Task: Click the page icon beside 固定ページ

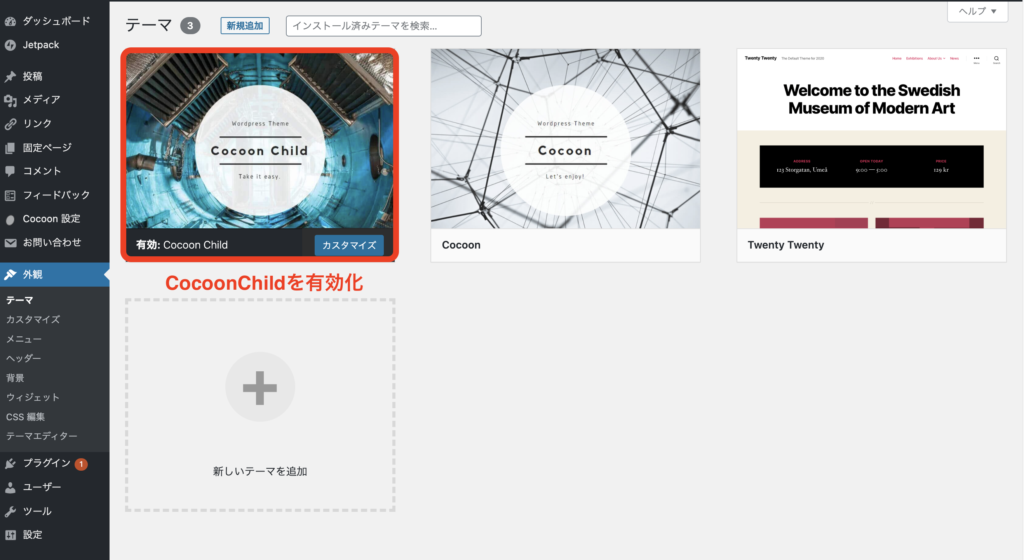Action: (x=10, y=148)
